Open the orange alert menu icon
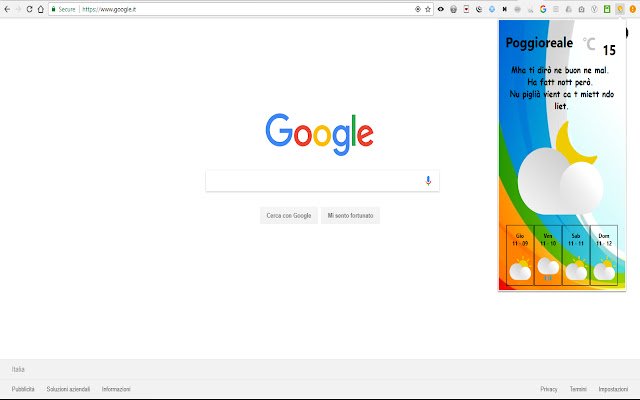Viewport: 640px width, 400px height. tap(633, 9)
